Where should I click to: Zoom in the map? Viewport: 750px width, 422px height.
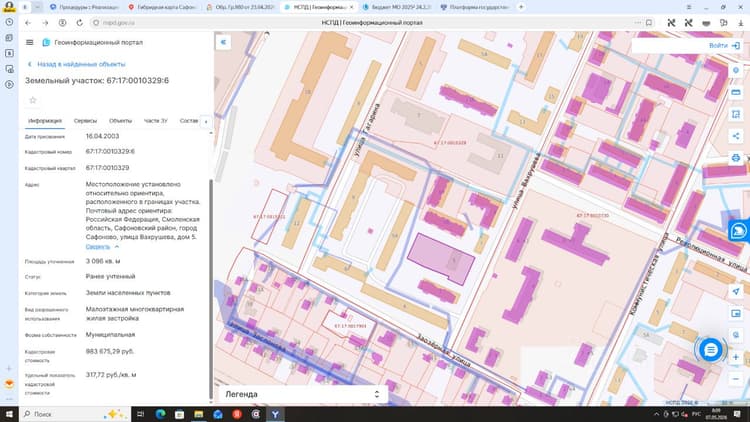(736, 357)
